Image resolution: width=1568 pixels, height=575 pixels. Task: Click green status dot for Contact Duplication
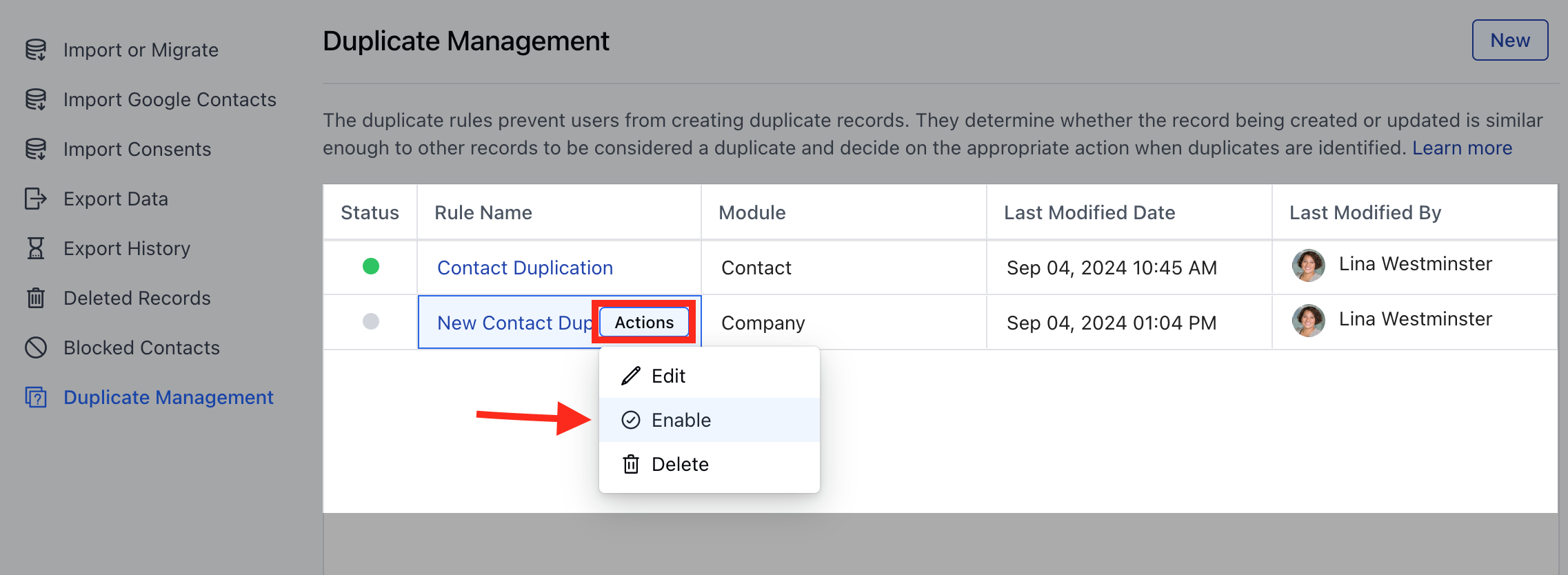[x=371, y=266]
